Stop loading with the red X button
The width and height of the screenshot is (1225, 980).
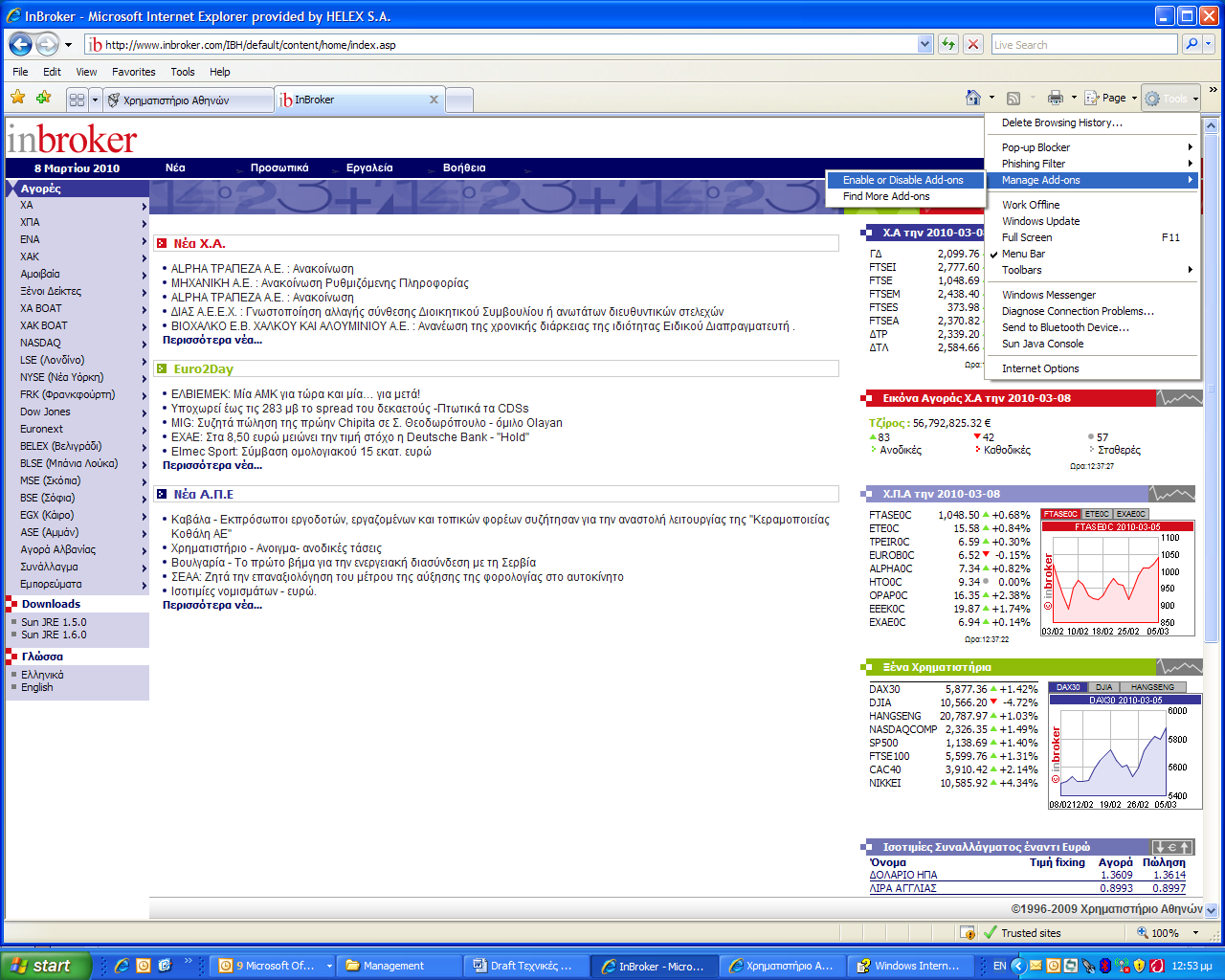(x=972, y=44)
